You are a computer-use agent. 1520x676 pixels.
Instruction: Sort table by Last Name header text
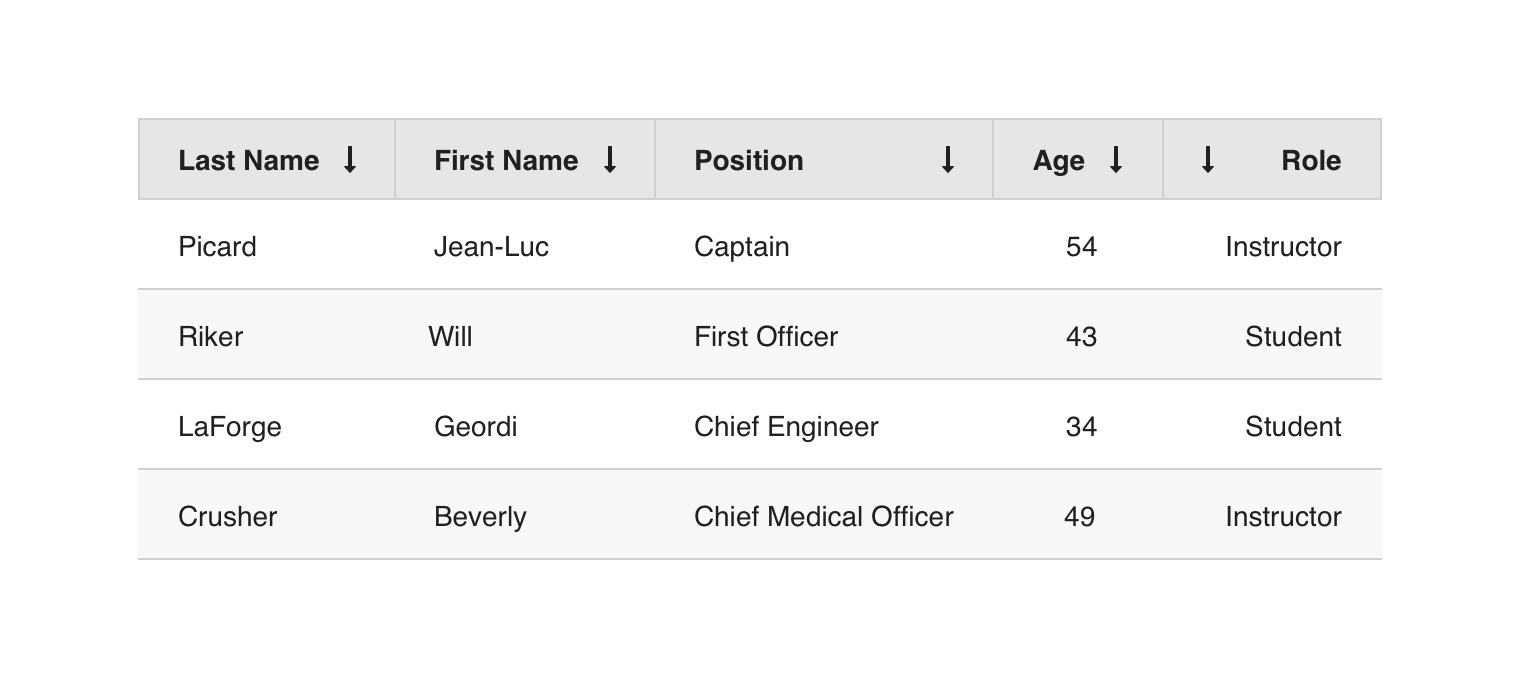[248, 161]
